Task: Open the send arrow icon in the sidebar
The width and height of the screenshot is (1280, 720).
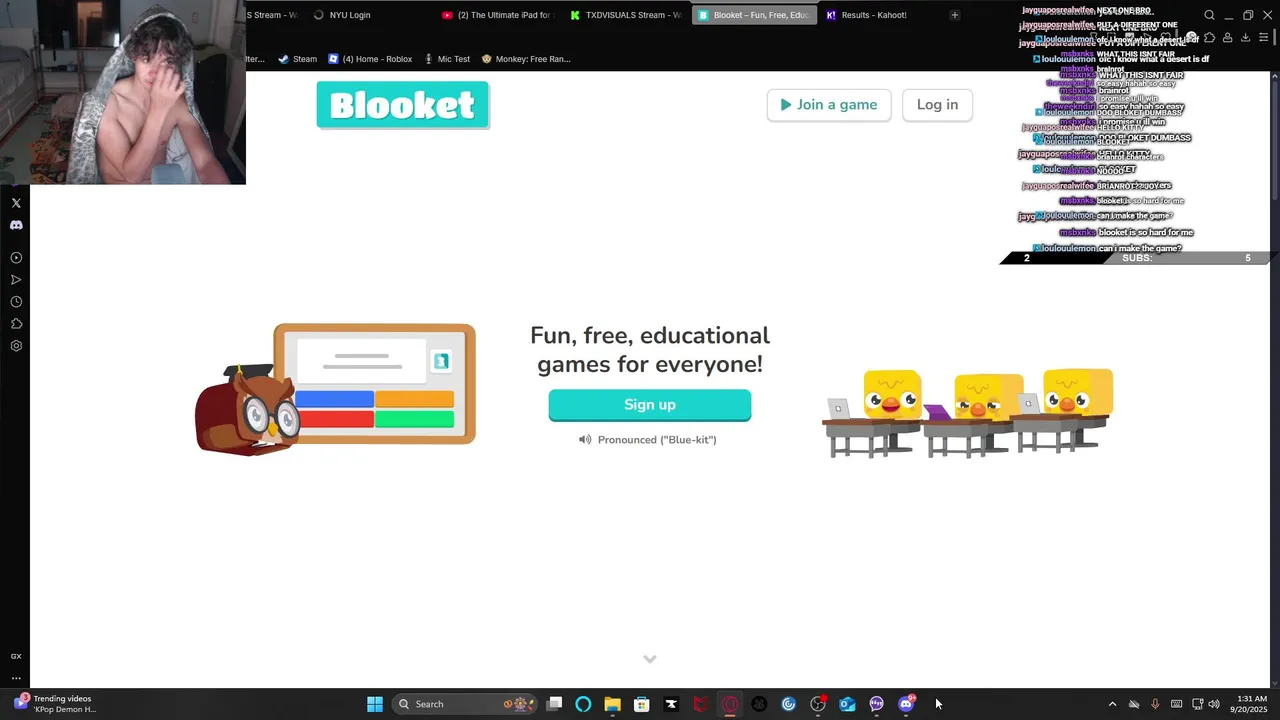Action: [x=16, y=280]
